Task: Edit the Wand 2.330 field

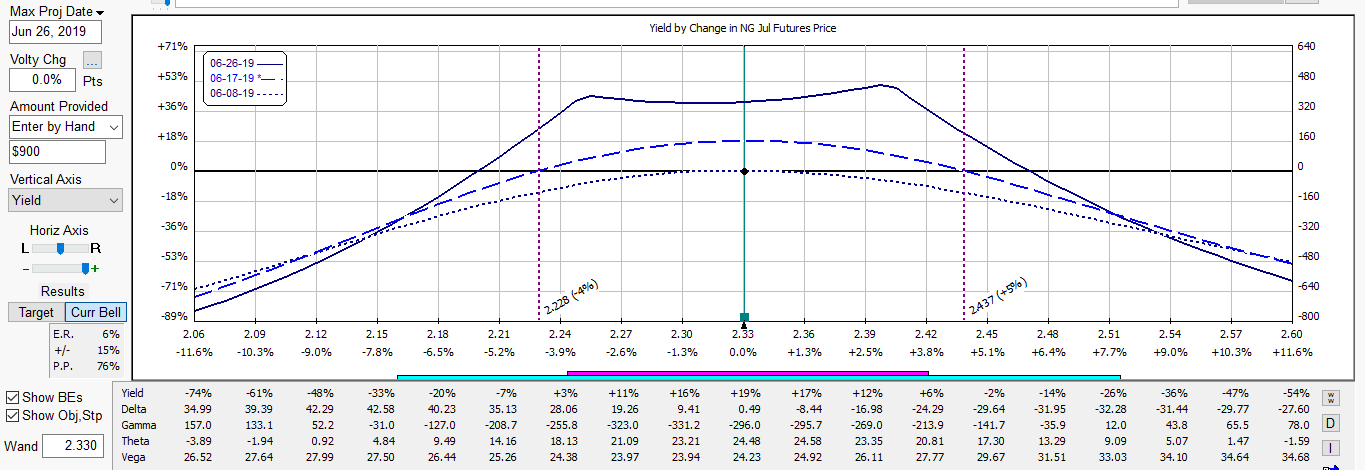Action: [x=73, y=446]
